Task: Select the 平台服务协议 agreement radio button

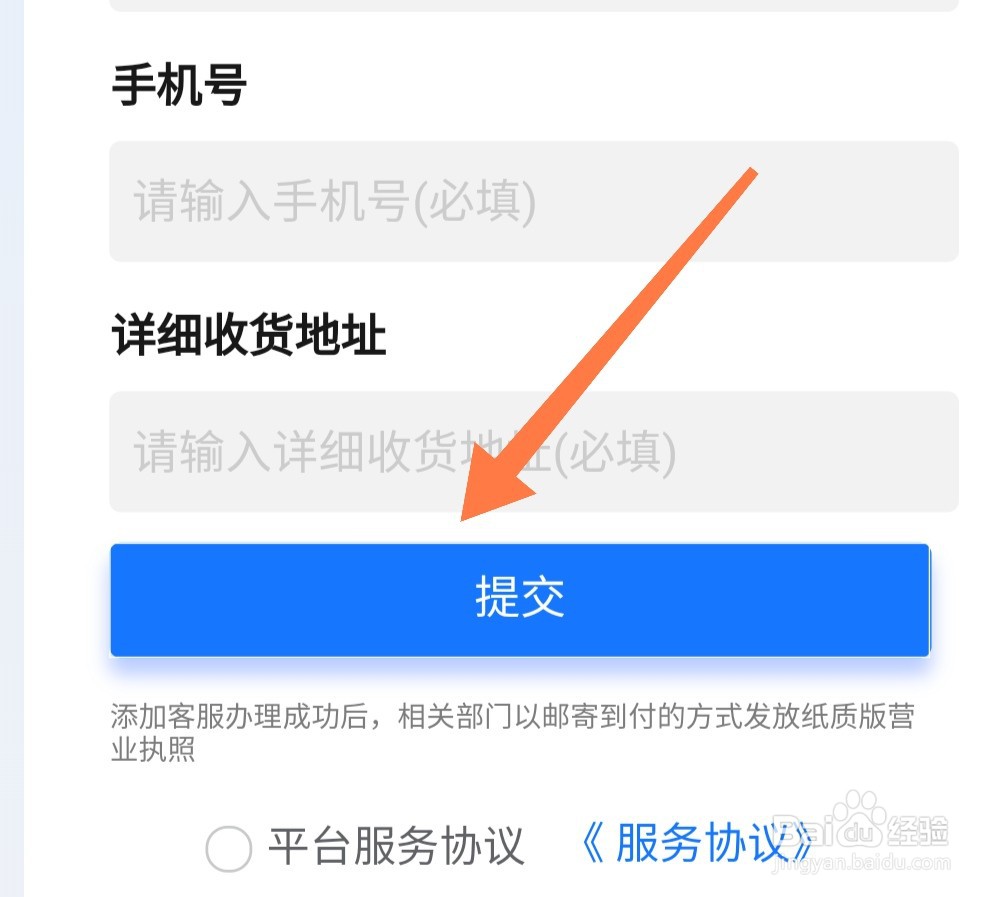Action: click(x=229, y=848)
